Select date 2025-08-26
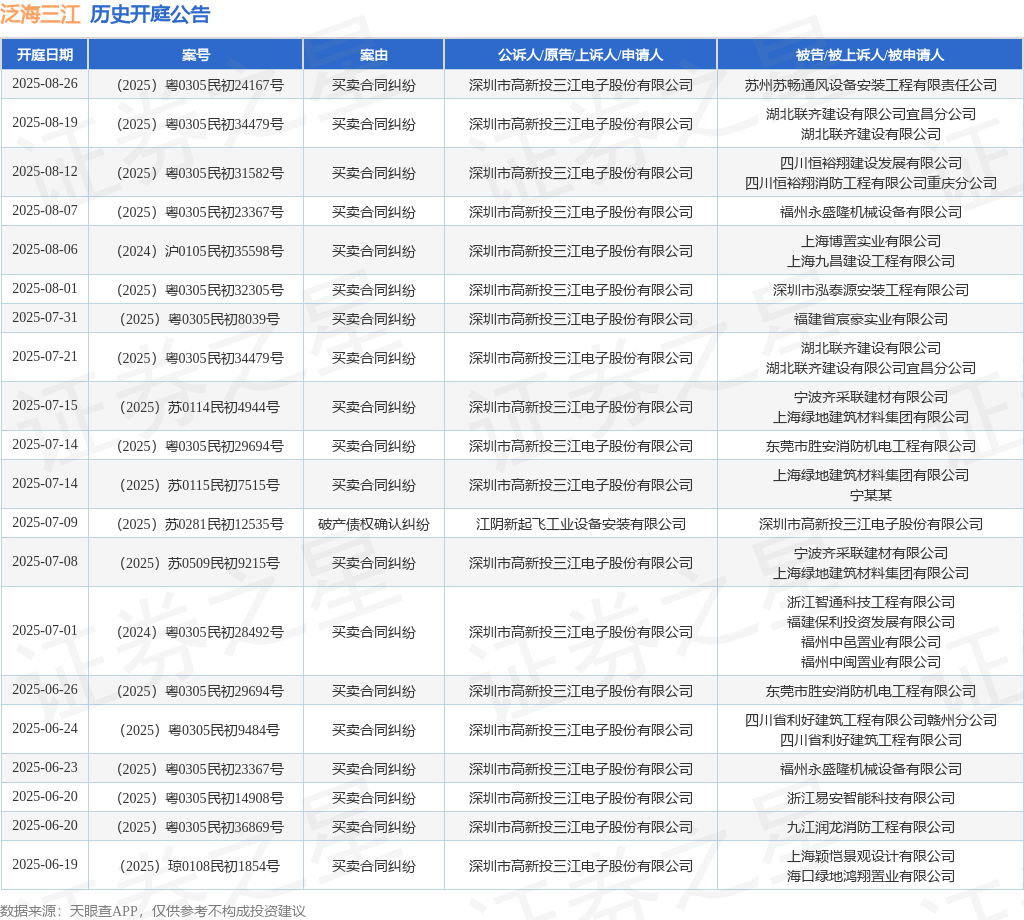Image resolution: width=1024 pixels, height=920 pixels. (x=44, y=84)
